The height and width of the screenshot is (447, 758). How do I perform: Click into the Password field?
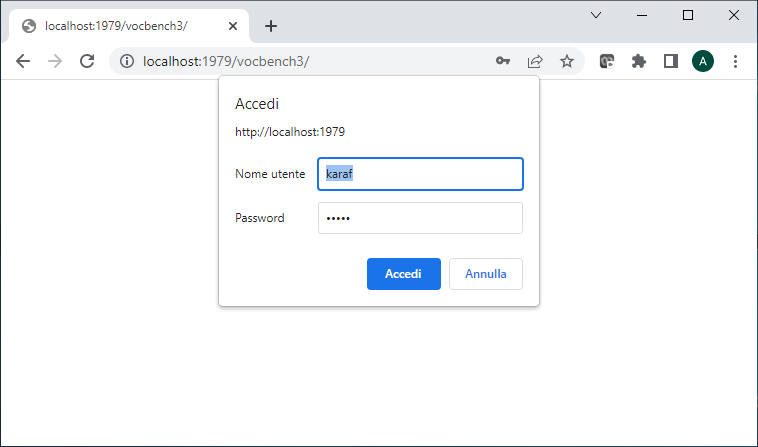(x=420, y=218)
